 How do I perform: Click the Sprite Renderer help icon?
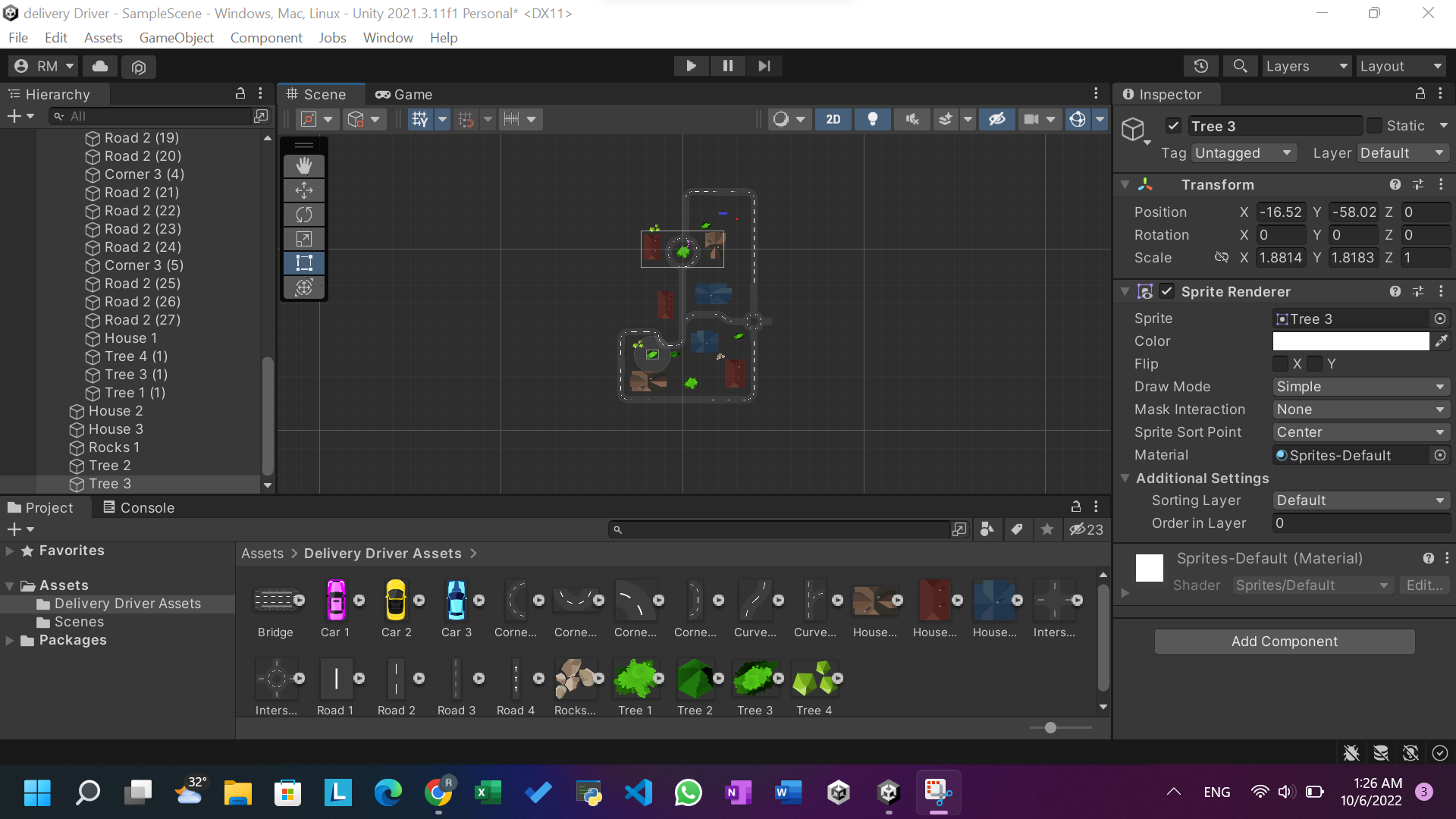click(1395, 291)
